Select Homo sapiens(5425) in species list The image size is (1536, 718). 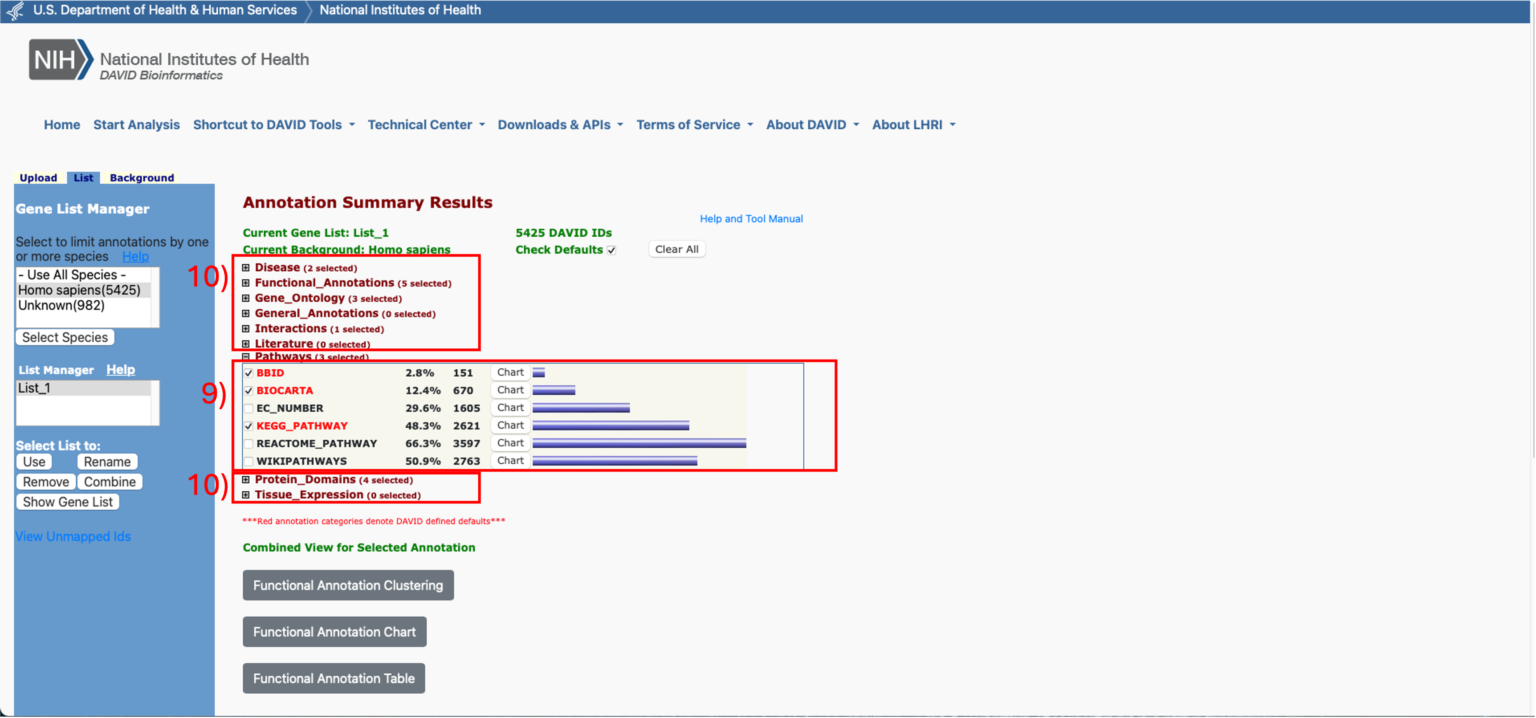[x=79, y=290]
